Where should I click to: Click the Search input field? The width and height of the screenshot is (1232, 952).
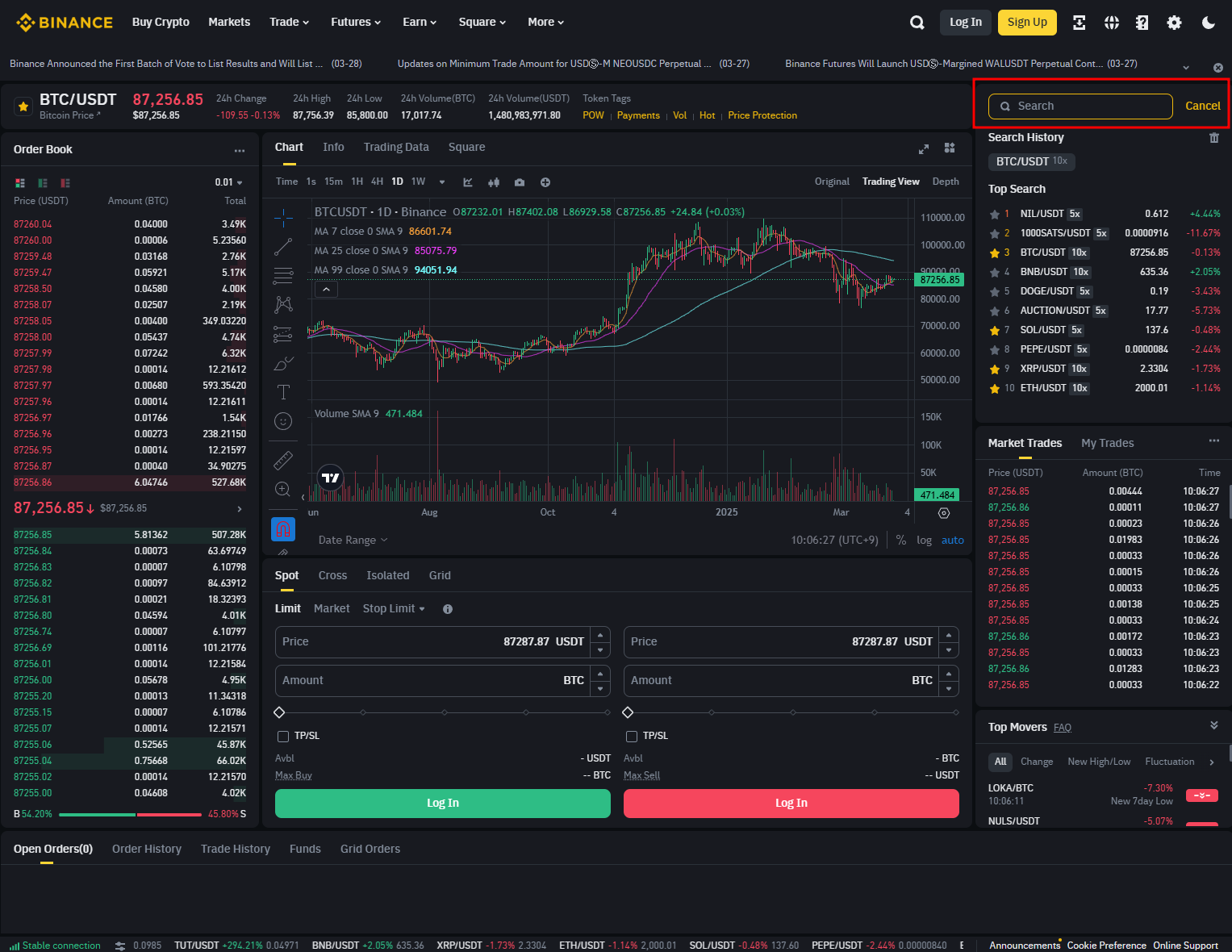1080,106
